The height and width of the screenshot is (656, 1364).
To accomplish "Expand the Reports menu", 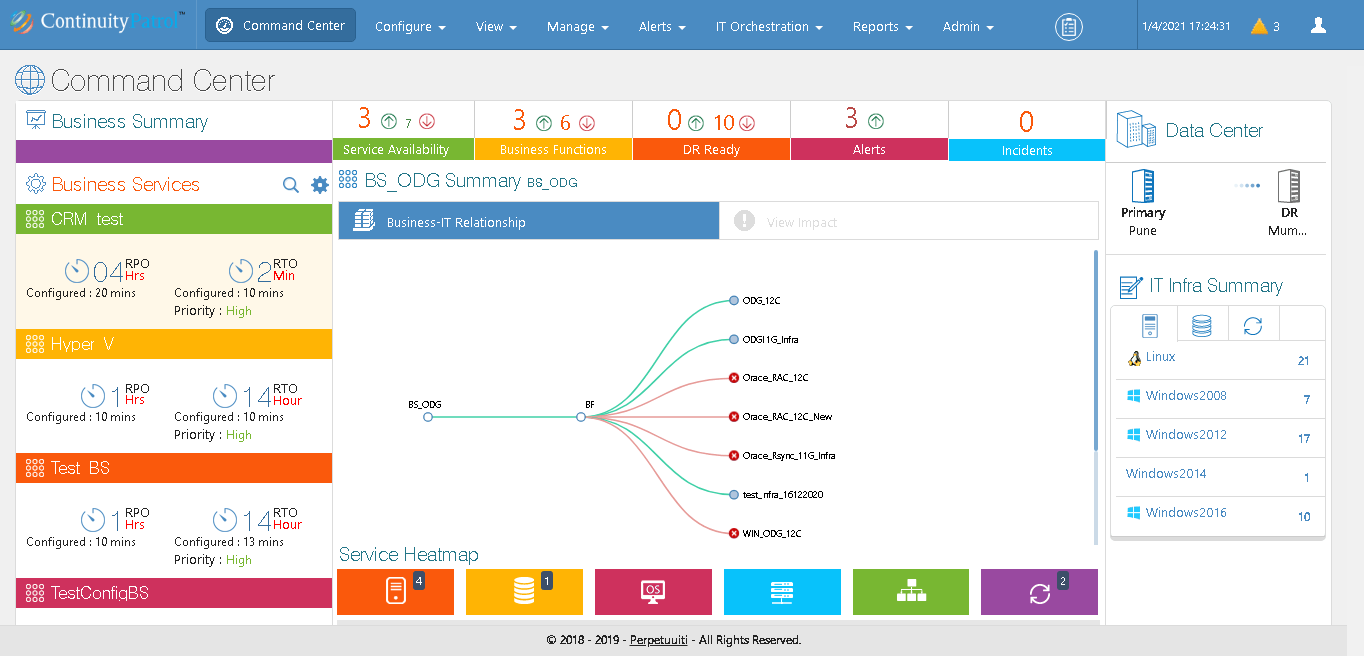I will (x=882, y=27).
